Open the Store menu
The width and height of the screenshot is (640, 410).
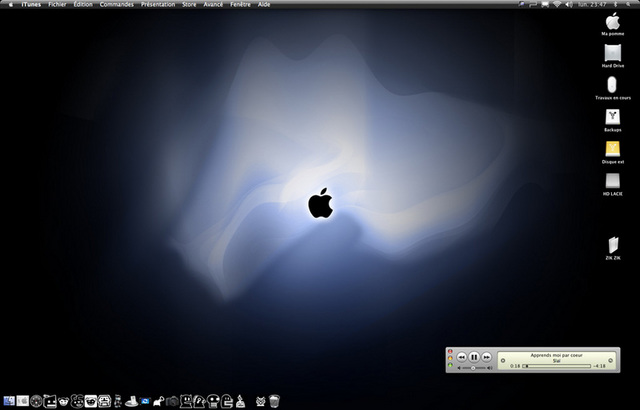coord(189,4)
